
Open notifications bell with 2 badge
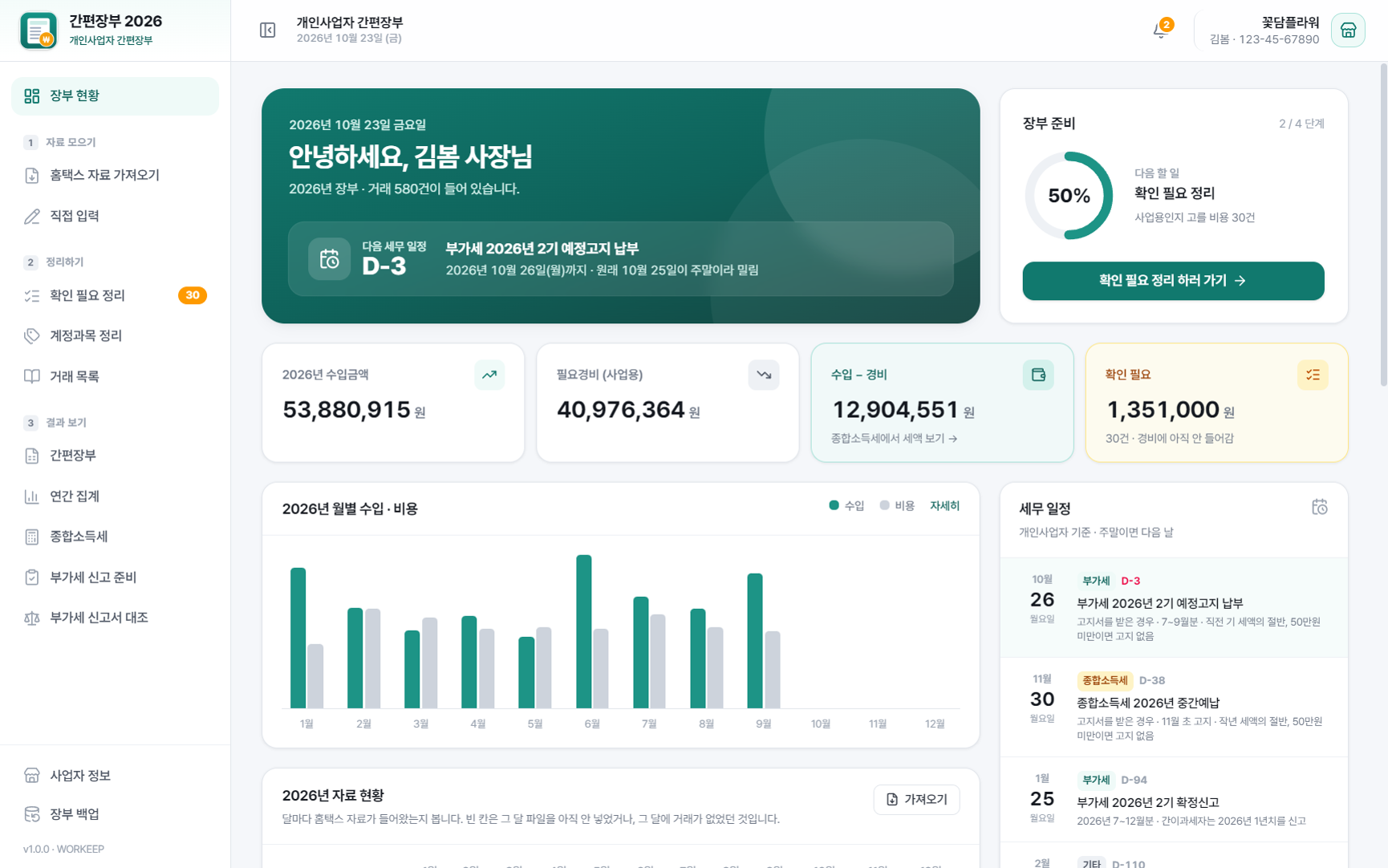pyautogui.click(x=1161, y=30)
